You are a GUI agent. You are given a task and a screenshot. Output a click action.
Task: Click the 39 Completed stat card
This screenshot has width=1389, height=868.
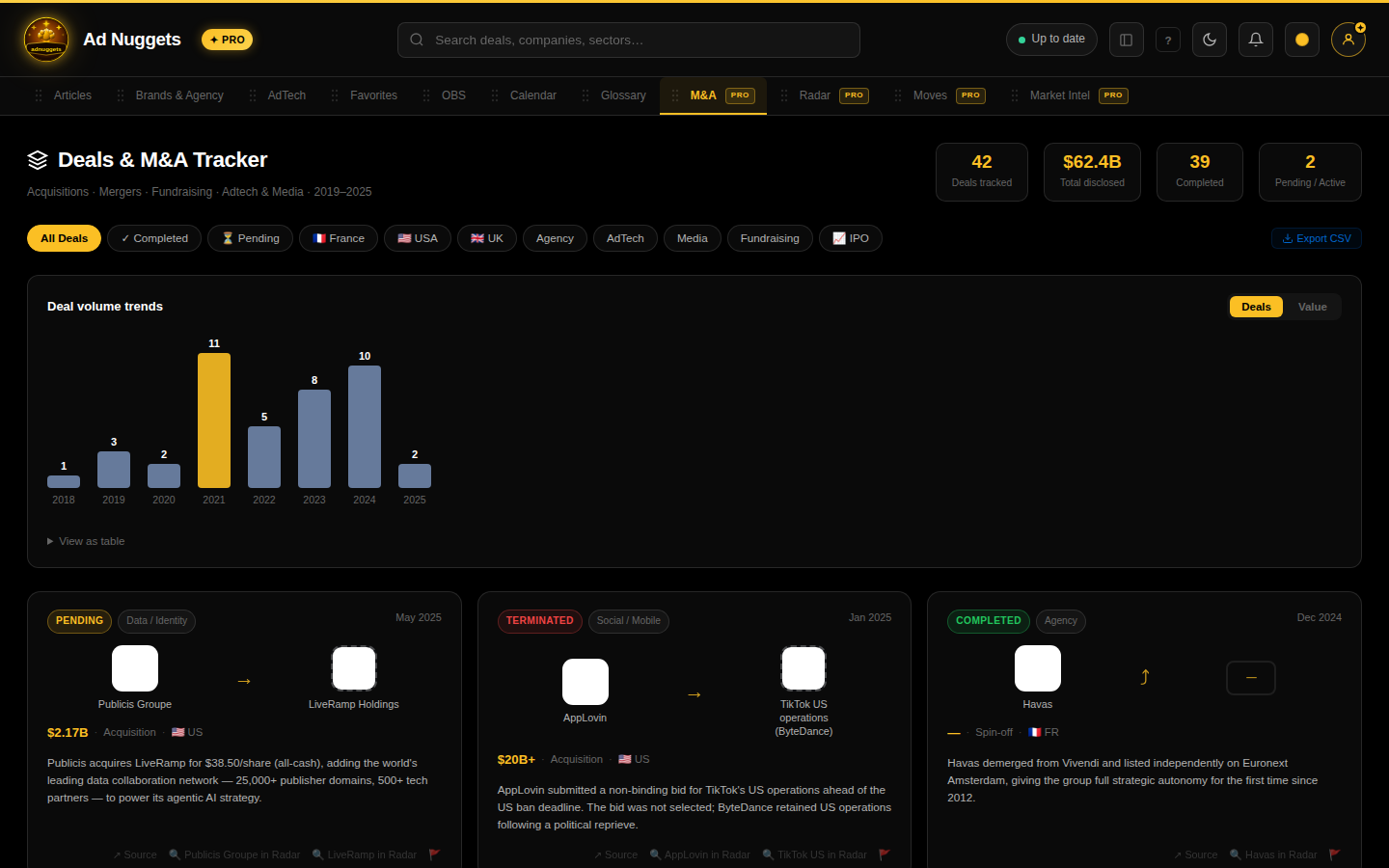pyautogui.click(x=1200, y=172)
